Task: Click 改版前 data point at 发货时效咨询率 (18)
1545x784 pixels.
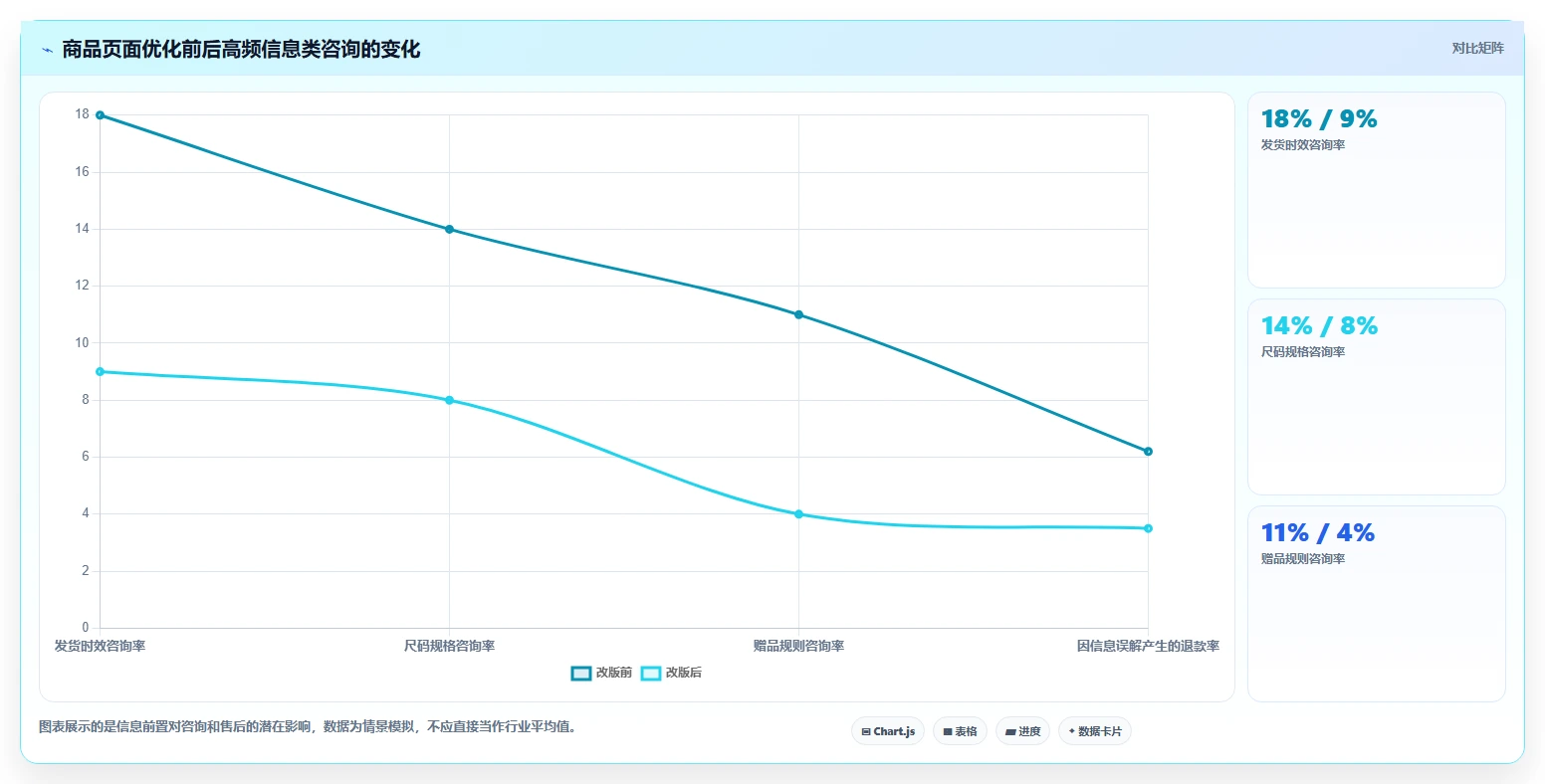Action: pyautogui.click(x=100, y=115)
